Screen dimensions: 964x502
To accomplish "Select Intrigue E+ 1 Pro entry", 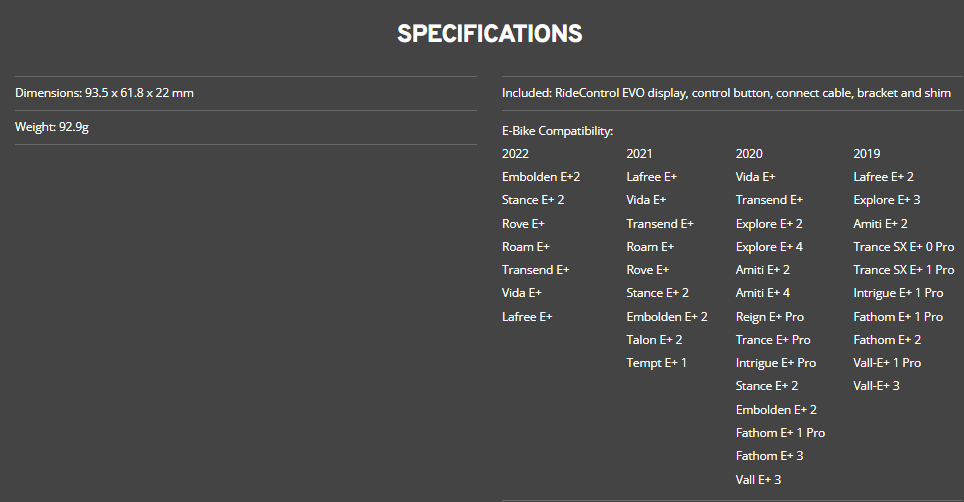I will point(898,293).
